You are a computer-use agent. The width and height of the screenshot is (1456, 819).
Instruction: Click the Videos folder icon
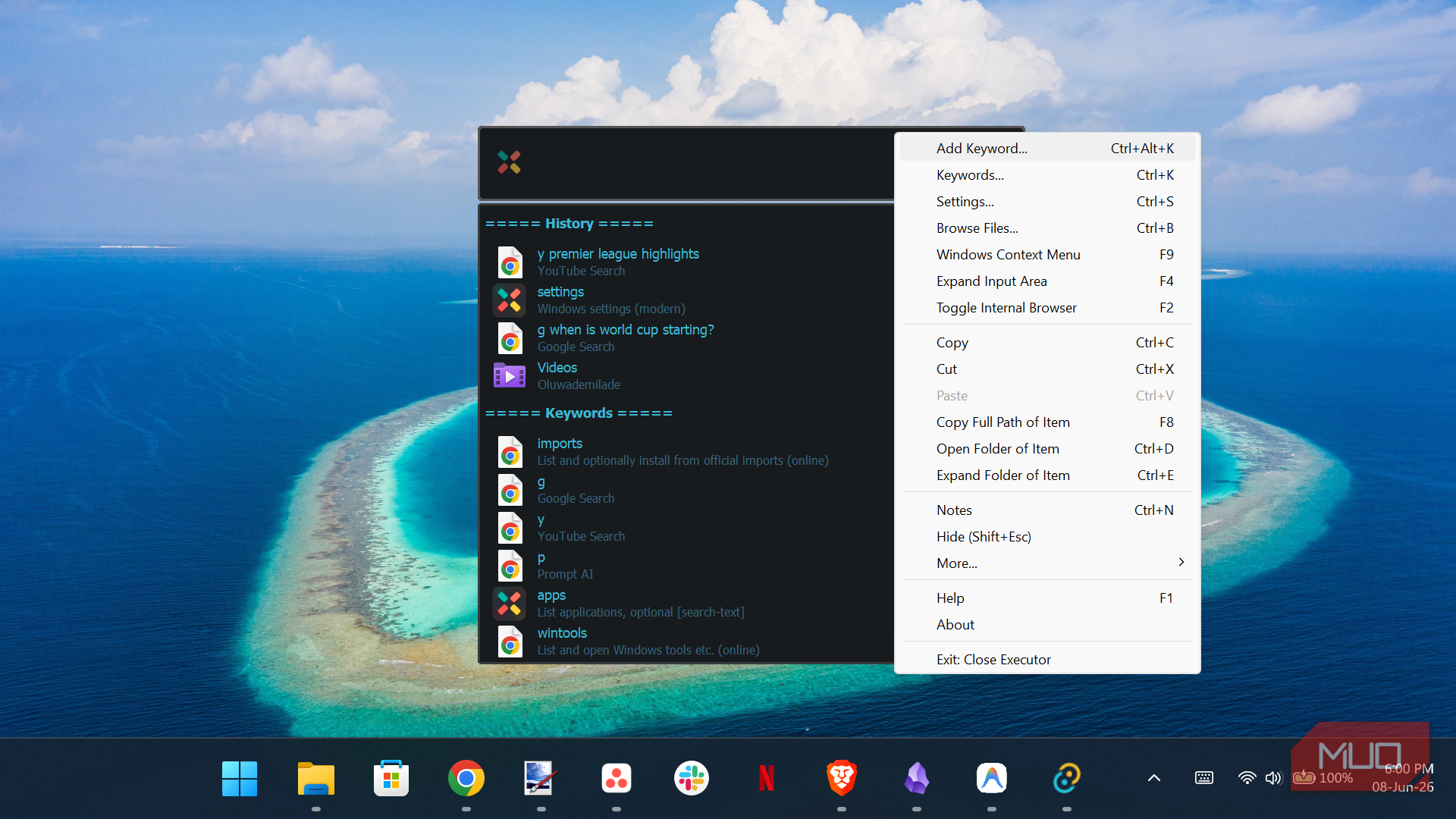[x=510, y=375]
